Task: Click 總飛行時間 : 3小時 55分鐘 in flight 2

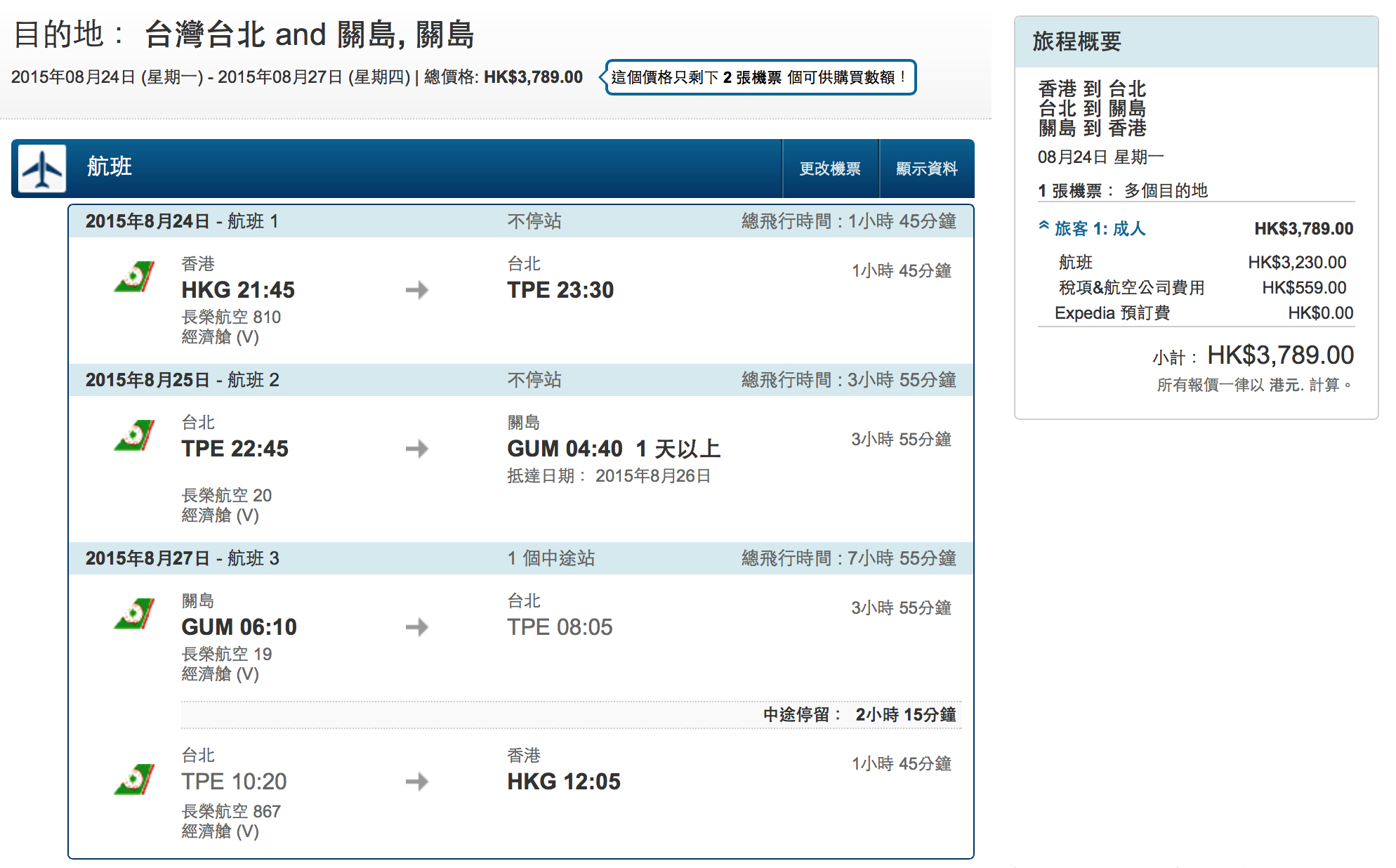Action: (849, 380)
